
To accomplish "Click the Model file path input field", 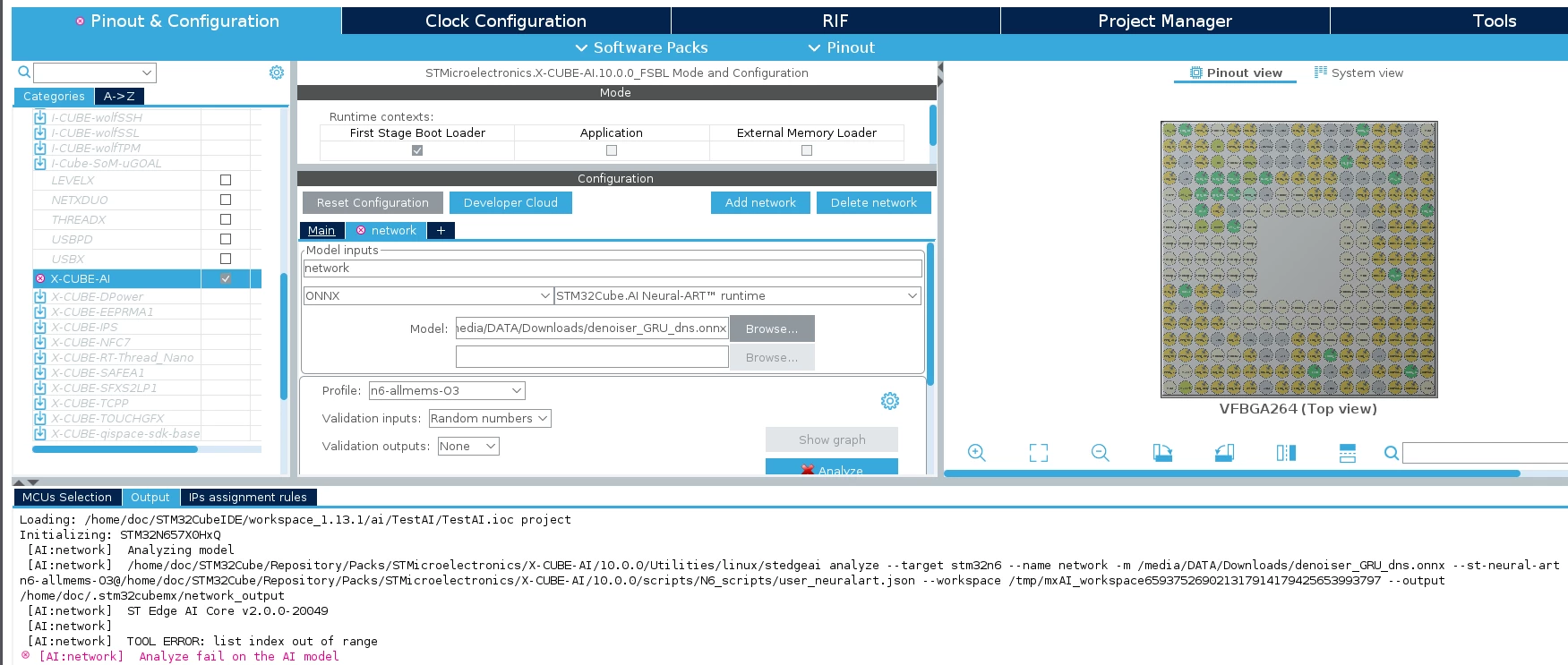I will [592, 328].
